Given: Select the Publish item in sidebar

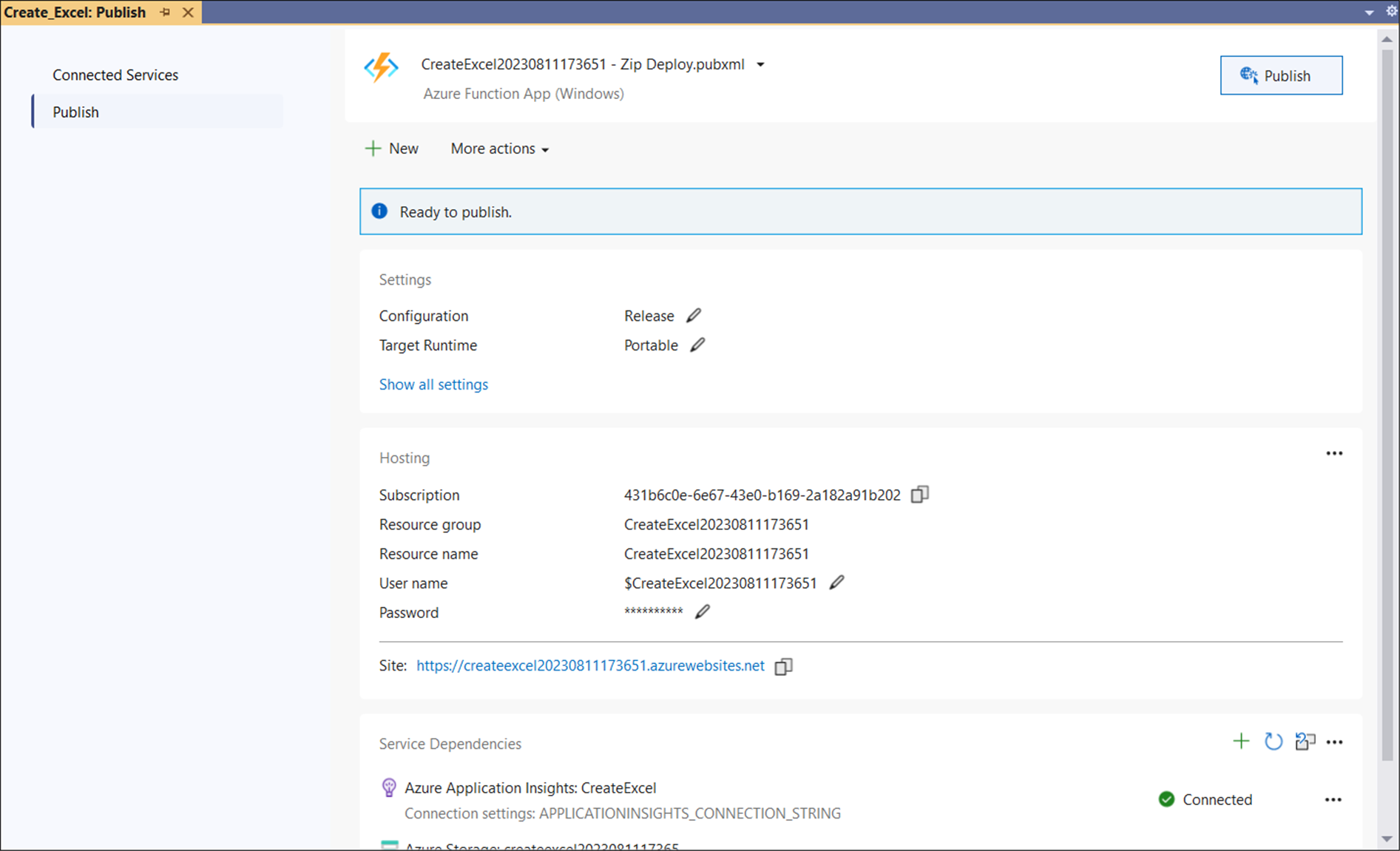Looking at the screenshot, I should 75,112.
